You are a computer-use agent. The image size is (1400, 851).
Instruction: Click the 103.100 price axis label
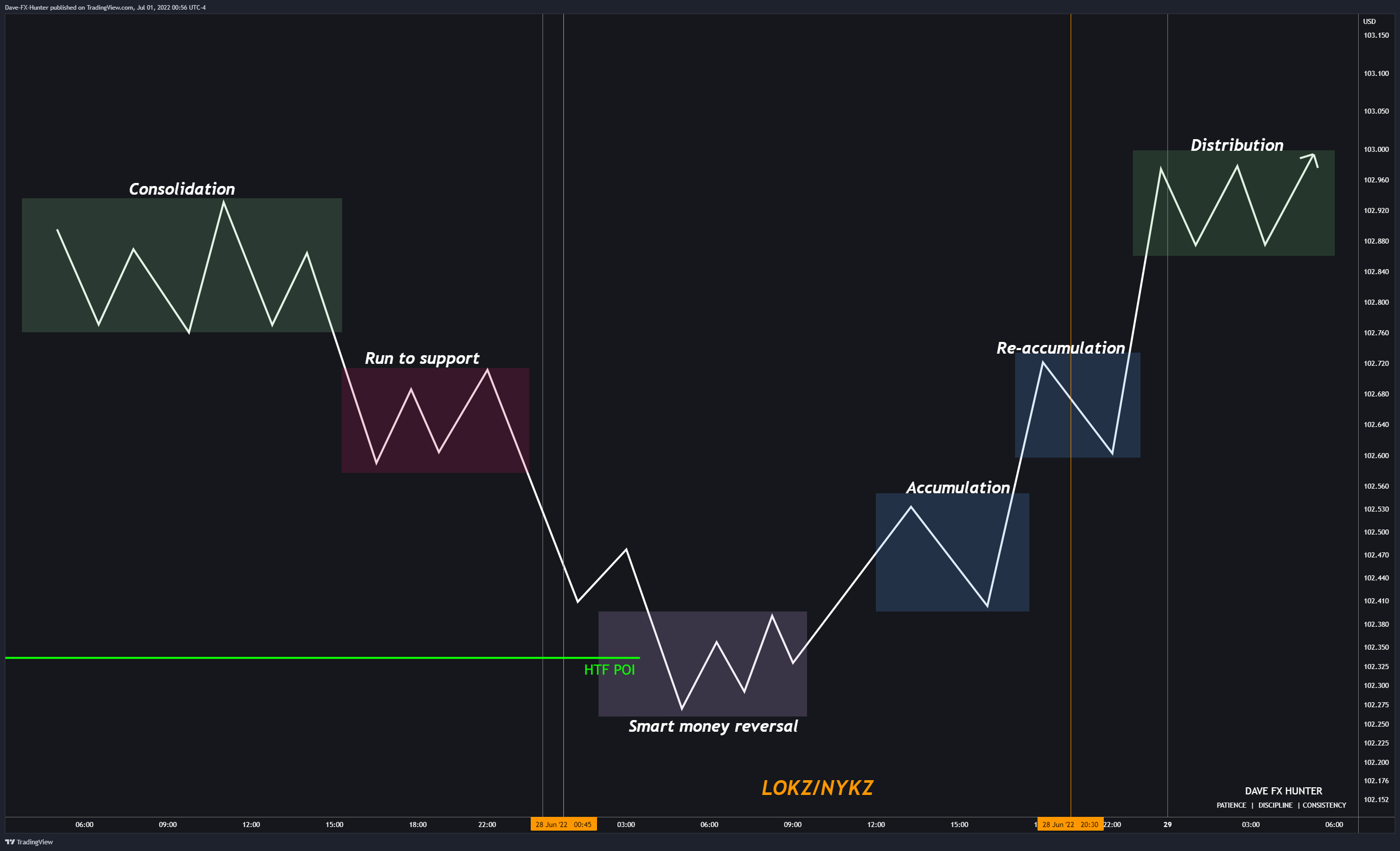pyautogui.click(x=1376, y=73)
